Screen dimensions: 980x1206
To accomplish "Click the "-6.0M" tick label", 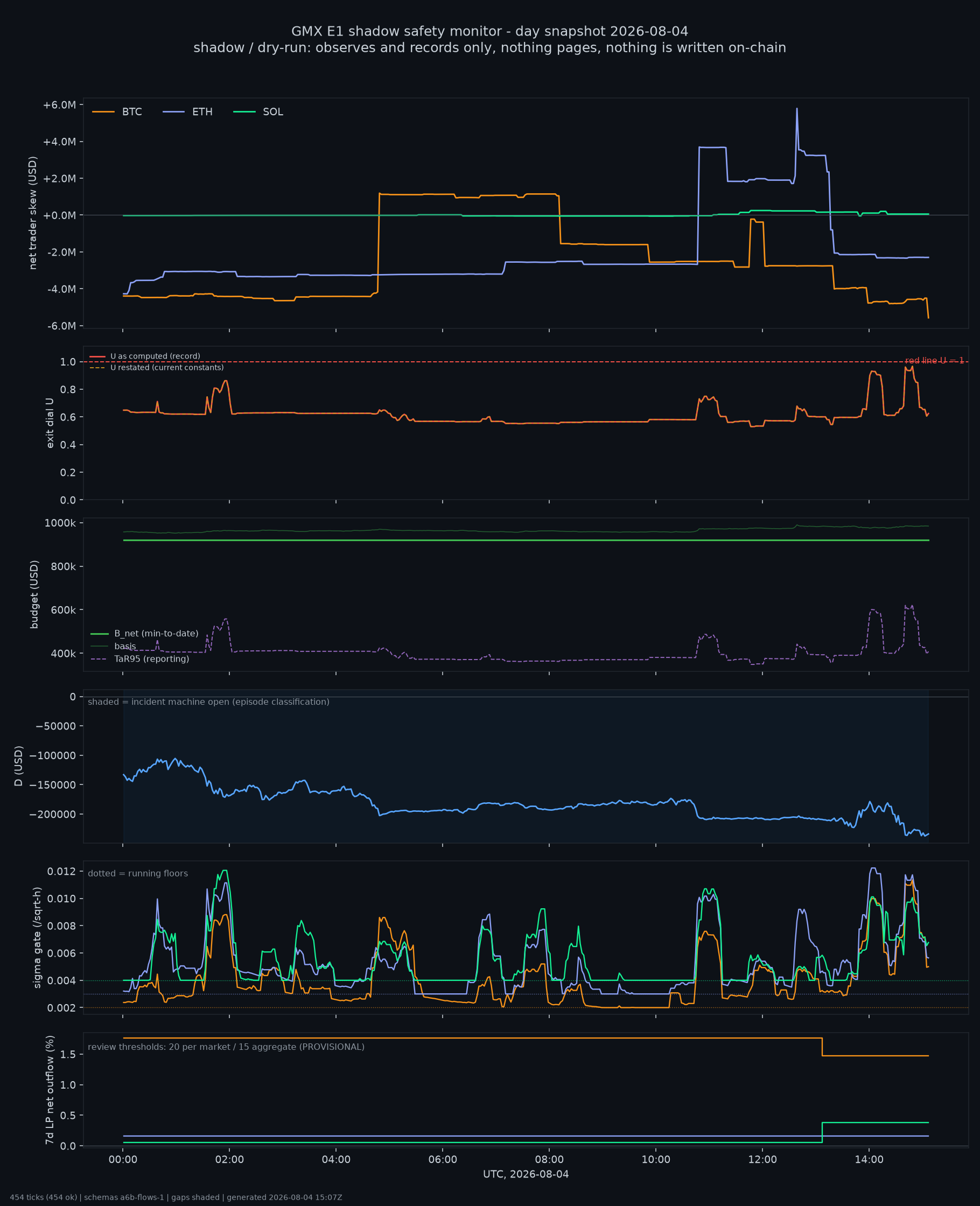I will [60, 326].
